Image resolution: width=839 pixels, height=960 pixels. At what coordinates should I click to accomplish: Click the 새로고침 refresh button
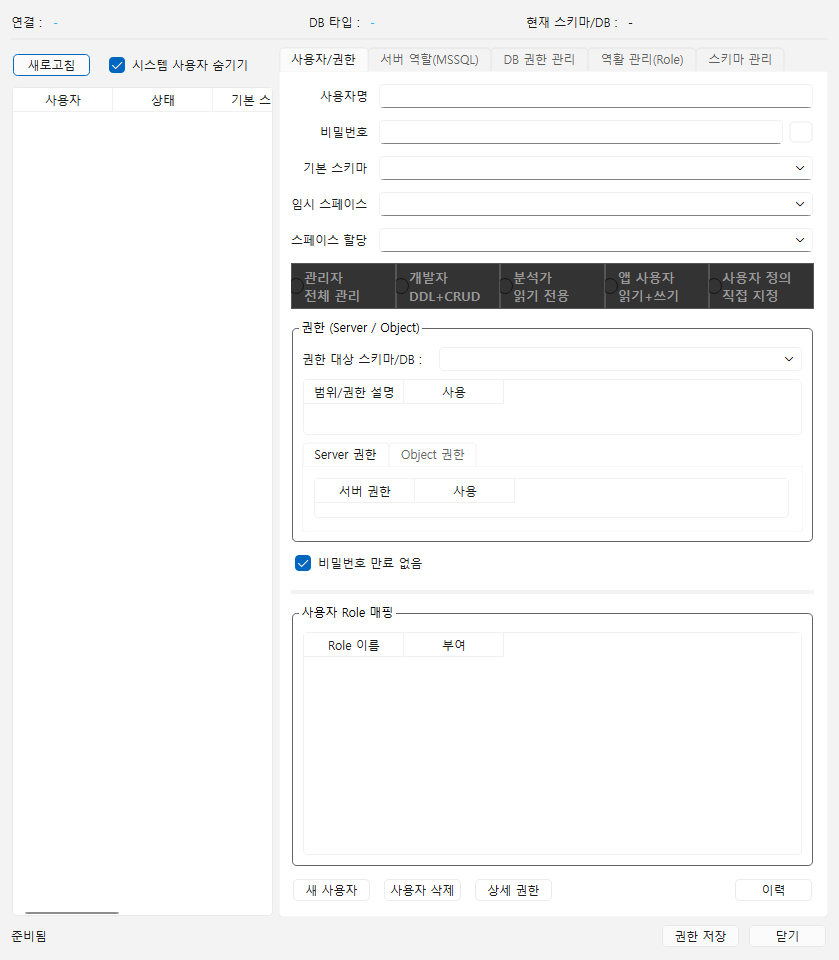click(51, 65)
